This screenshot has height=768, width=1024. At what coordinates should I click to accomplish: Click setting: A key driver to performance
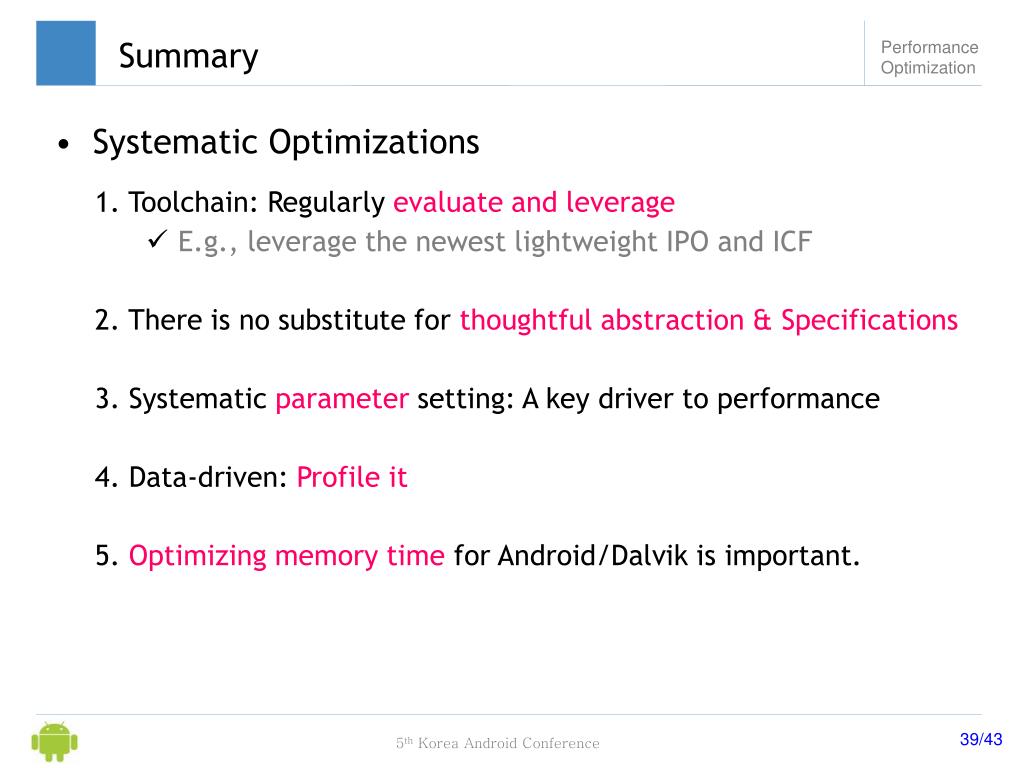tap(648, 399)
